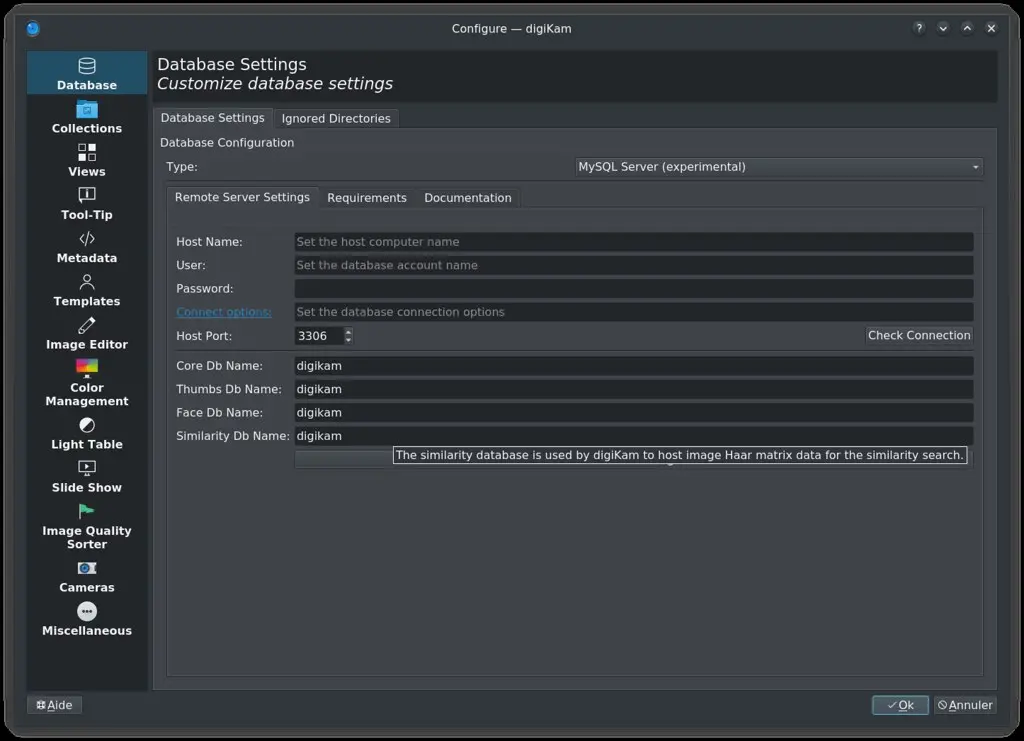Click the Aide button
The image size is (1024, 741).
click(x=54, y=705)
